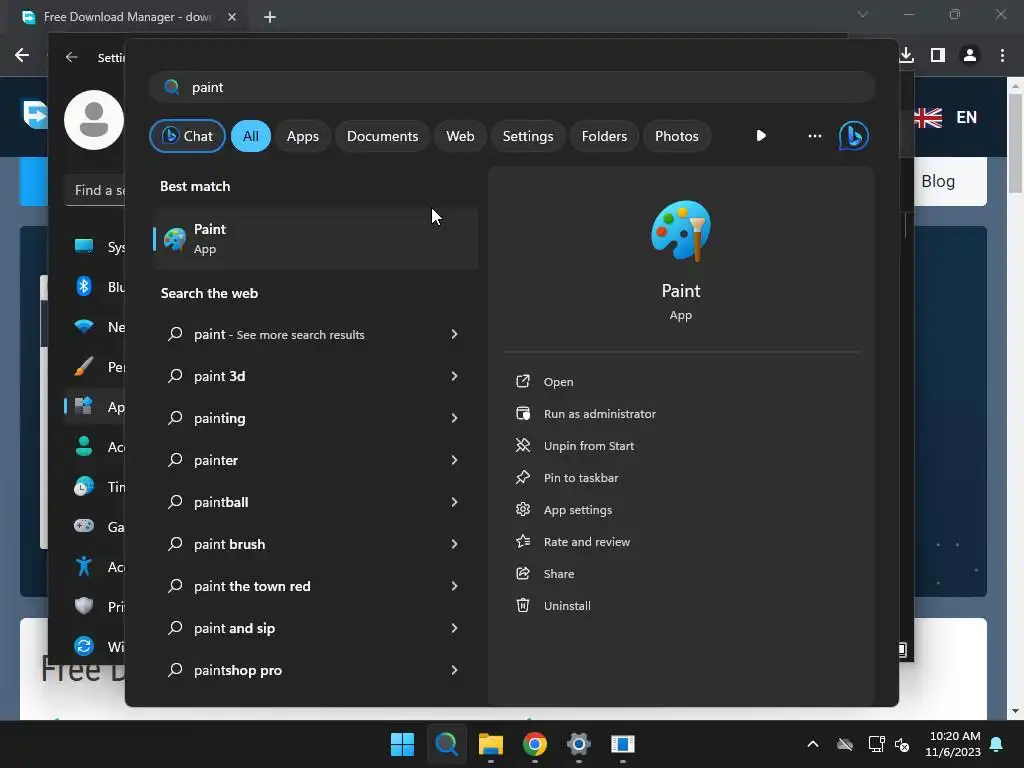
Task: Click the Chrome downloads icon
Action: 906,55
